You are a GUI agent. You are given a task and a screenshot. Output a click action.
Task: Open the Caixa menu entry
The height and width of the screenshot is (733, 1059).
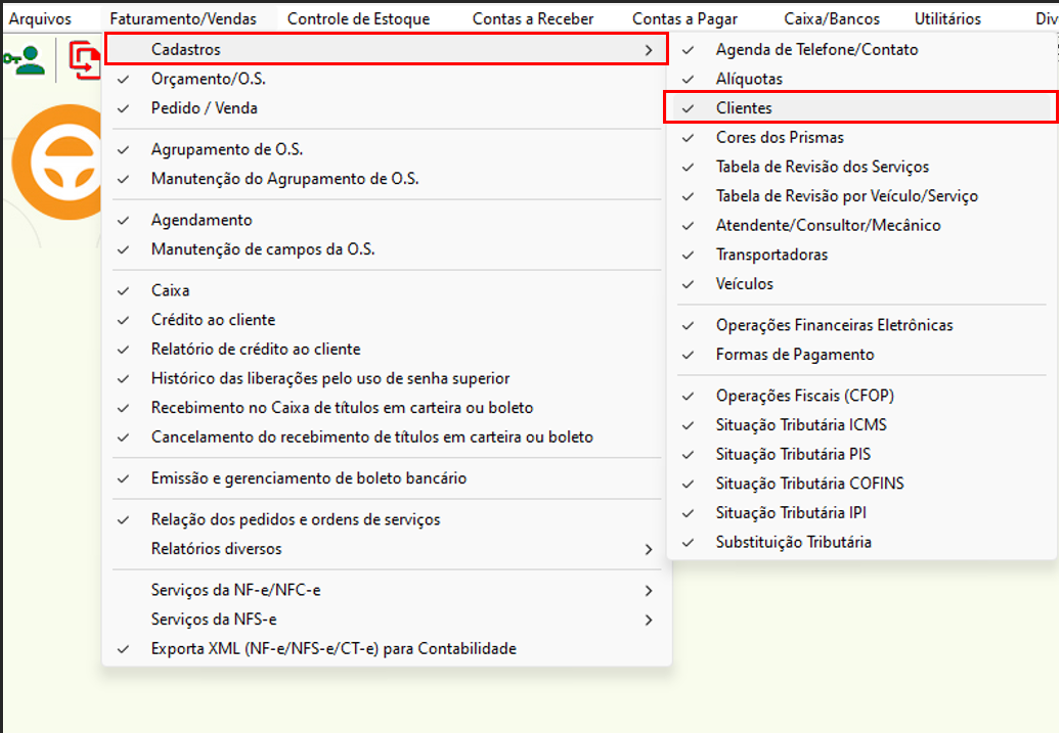coord(386,290)
